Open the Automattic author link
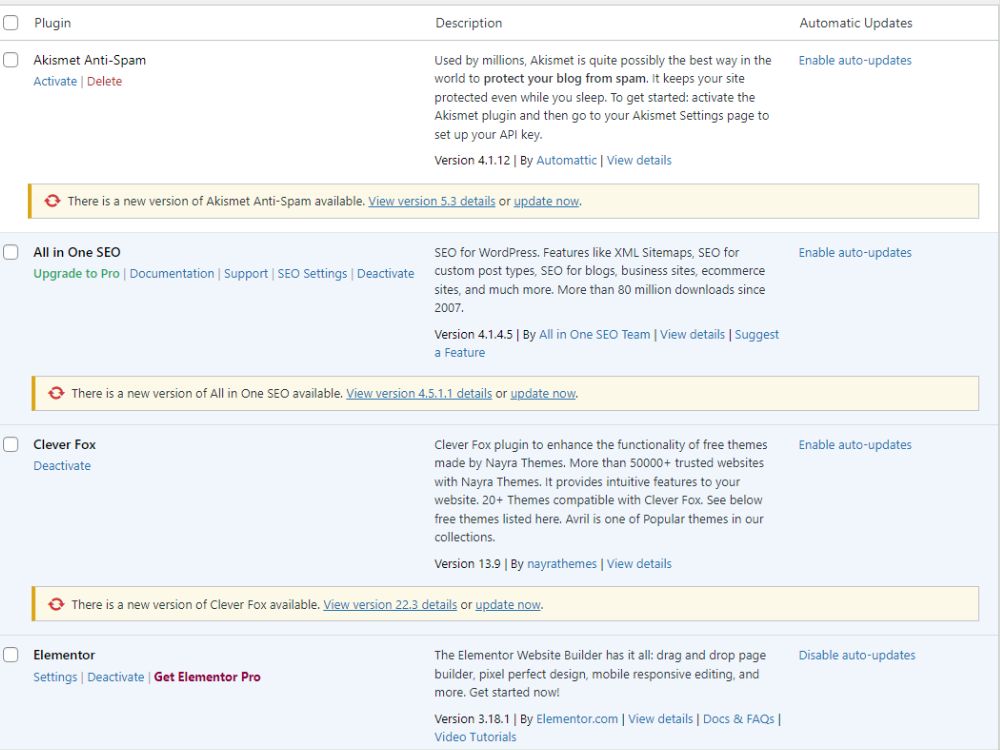The height and width of the screenshot is (750, 1000). point(566,160)
